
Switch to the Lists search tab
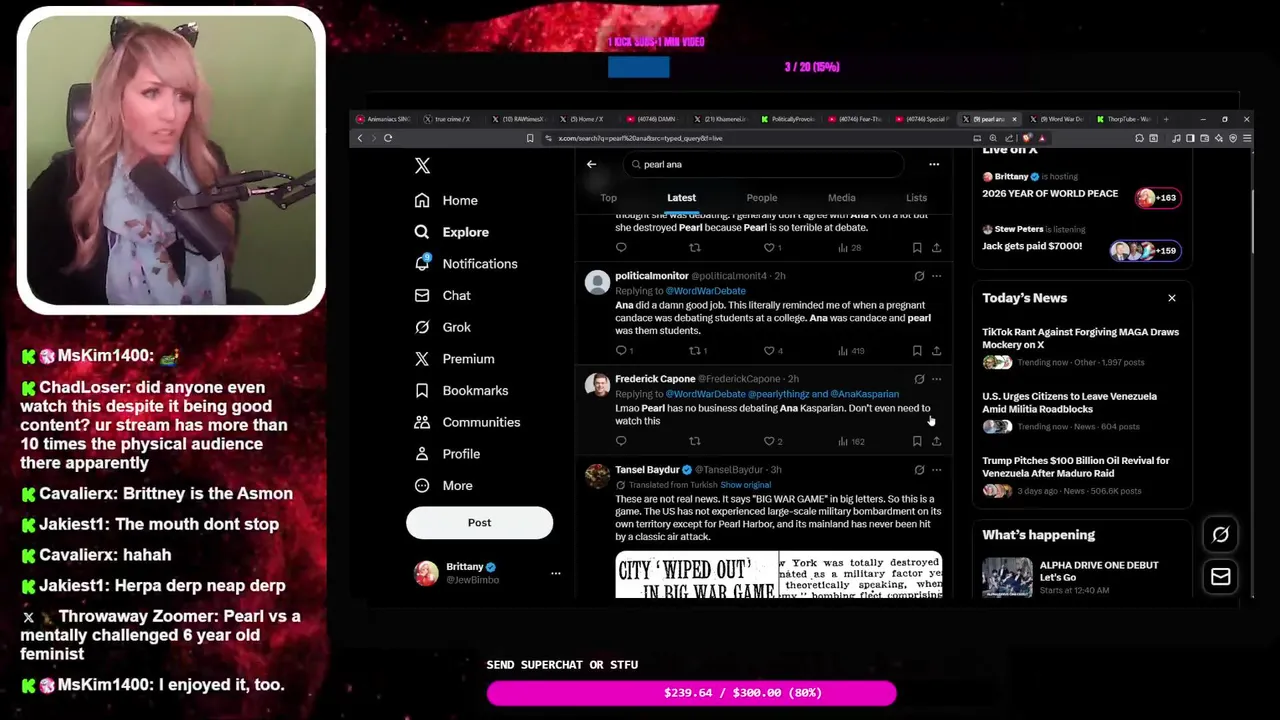tap(916, 198)
